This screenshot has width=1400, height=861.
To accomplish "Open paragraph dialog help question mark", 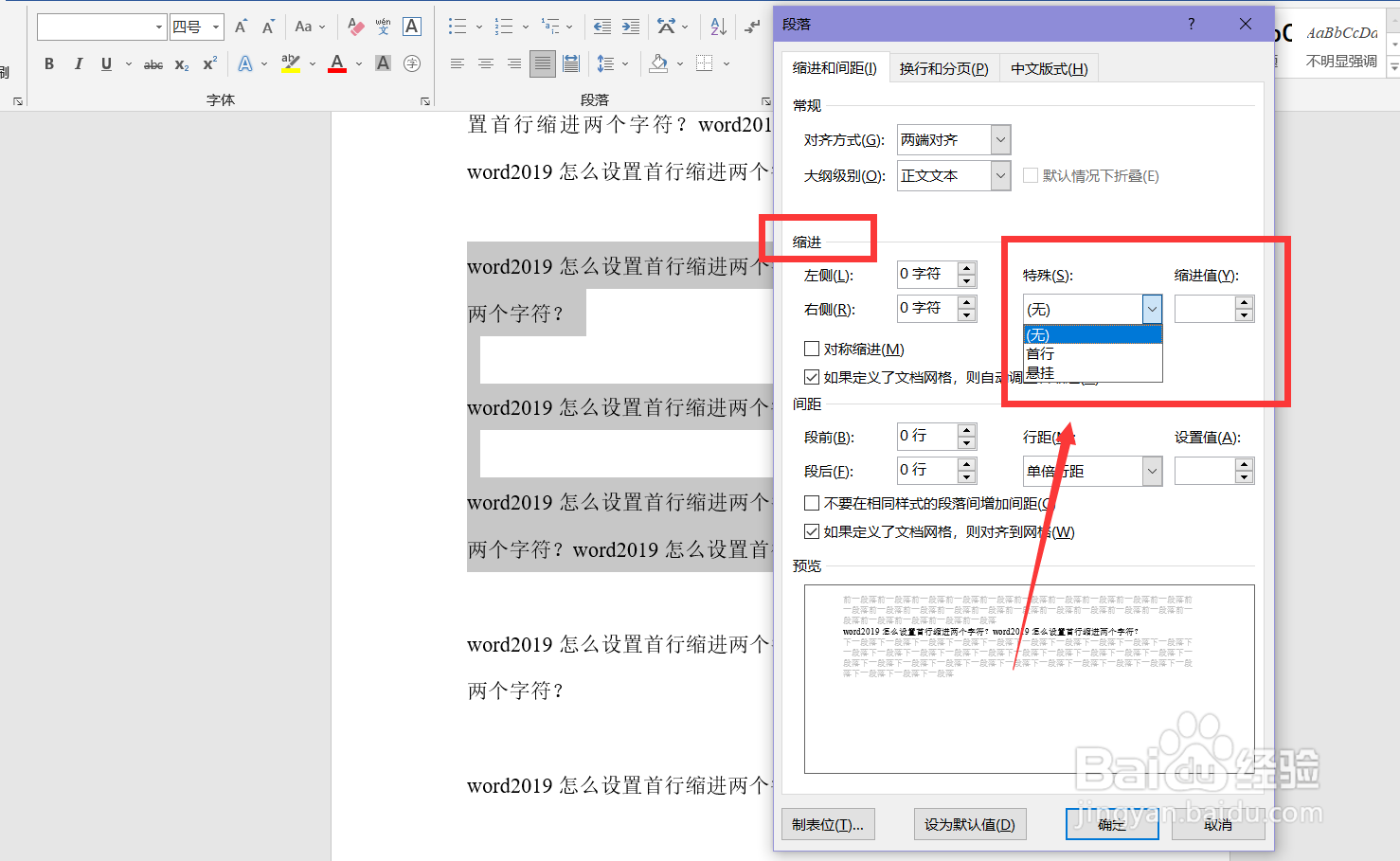I will pyautogui.click(x=1191, y=24).
